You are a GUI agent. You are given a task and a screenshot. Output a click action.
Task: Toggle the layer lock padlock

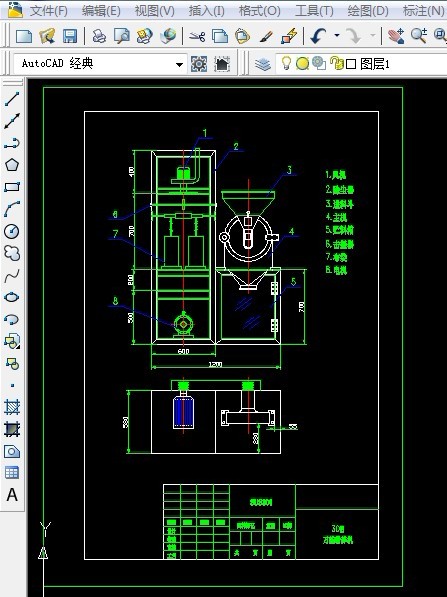click(337, 63)
